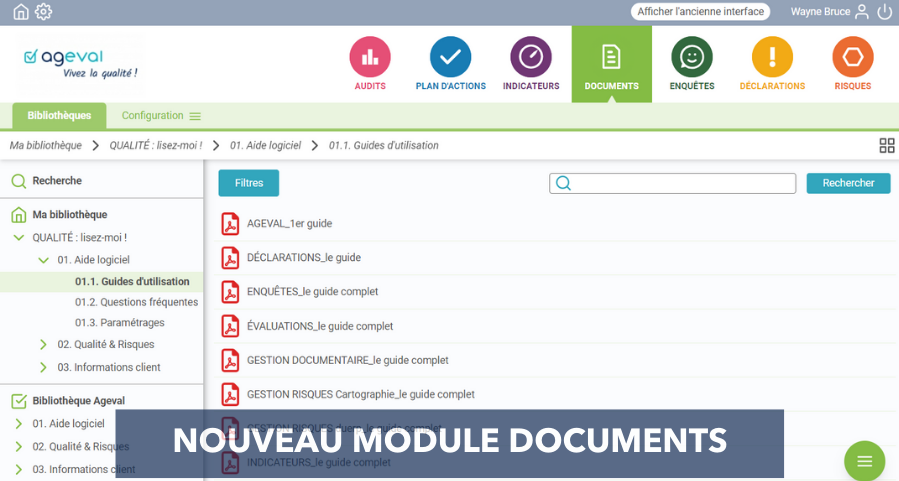Open the Risques hexagon icon

pos(853,57)
